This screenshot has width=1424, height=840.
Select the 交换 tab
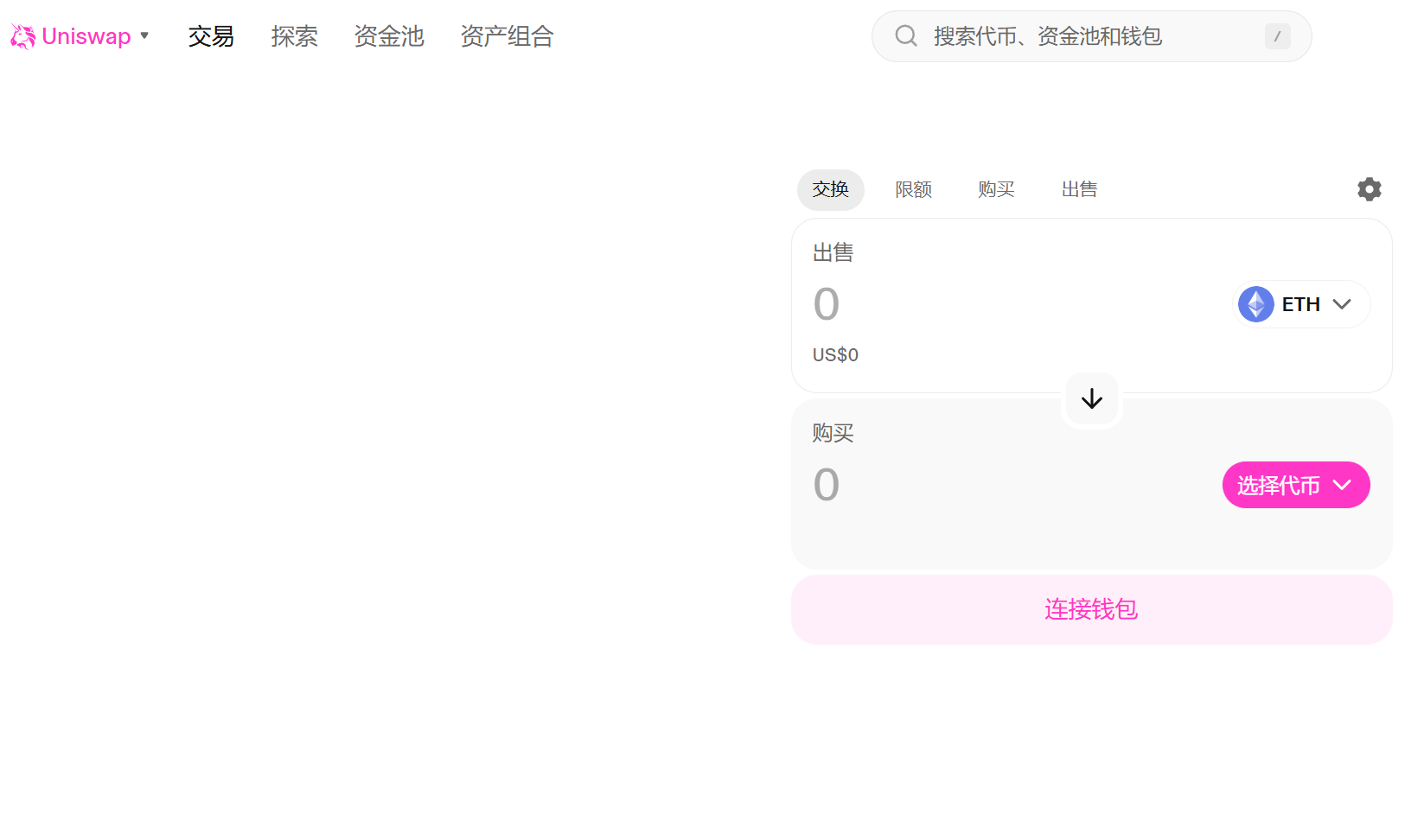830,189
